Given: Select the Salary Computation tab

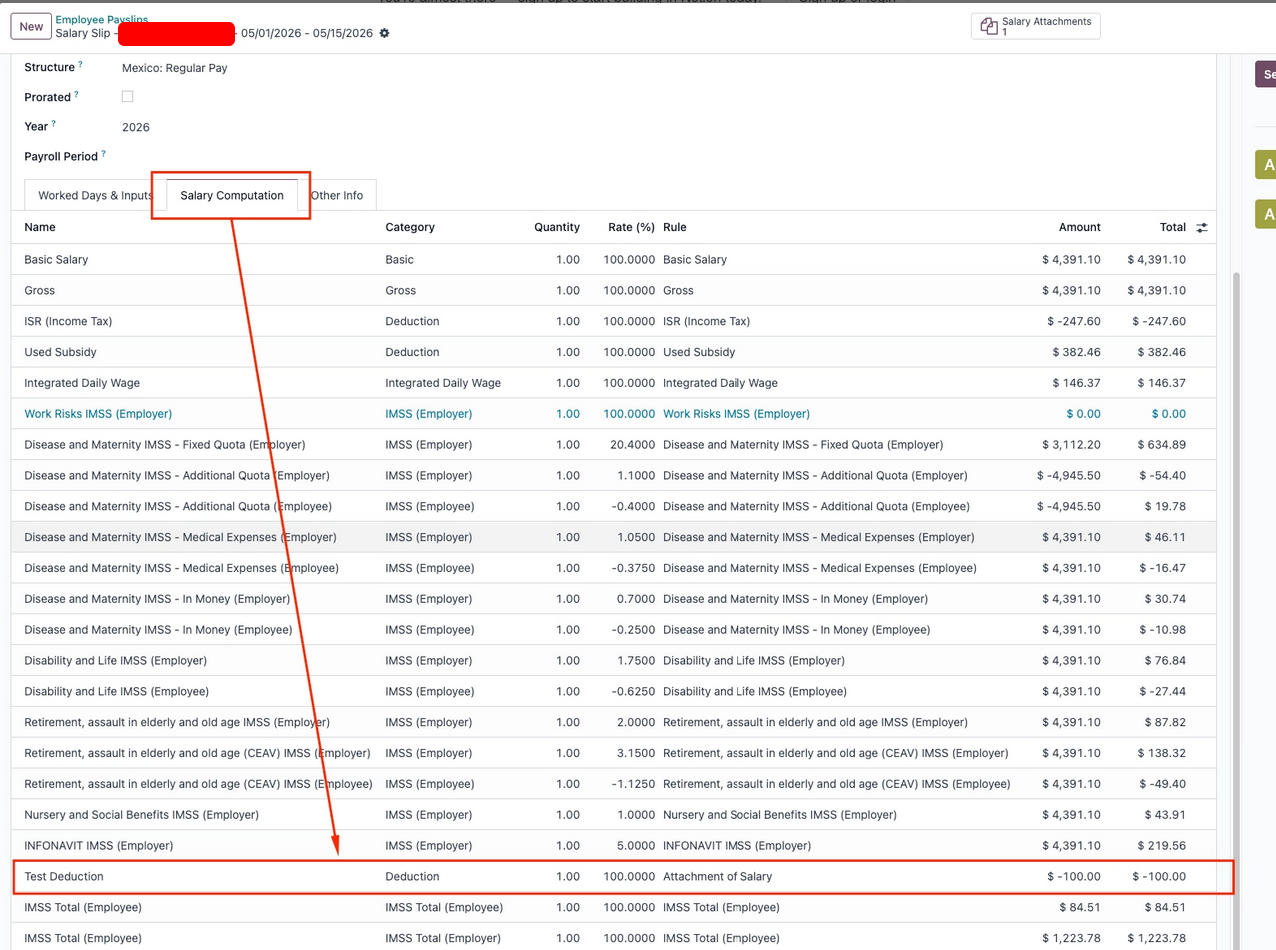Looking at the screenshot, I should click(x=232, y=196).
